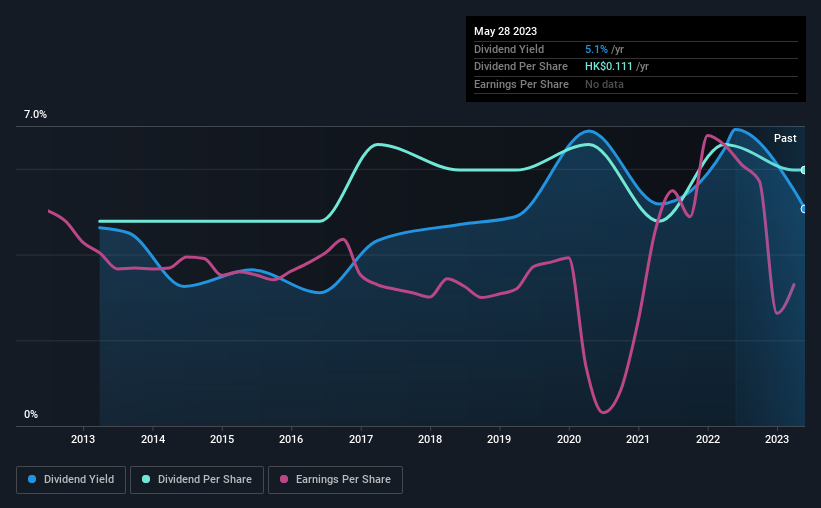Click the 2023 label on the x-axis

click(x=777, y=439)
